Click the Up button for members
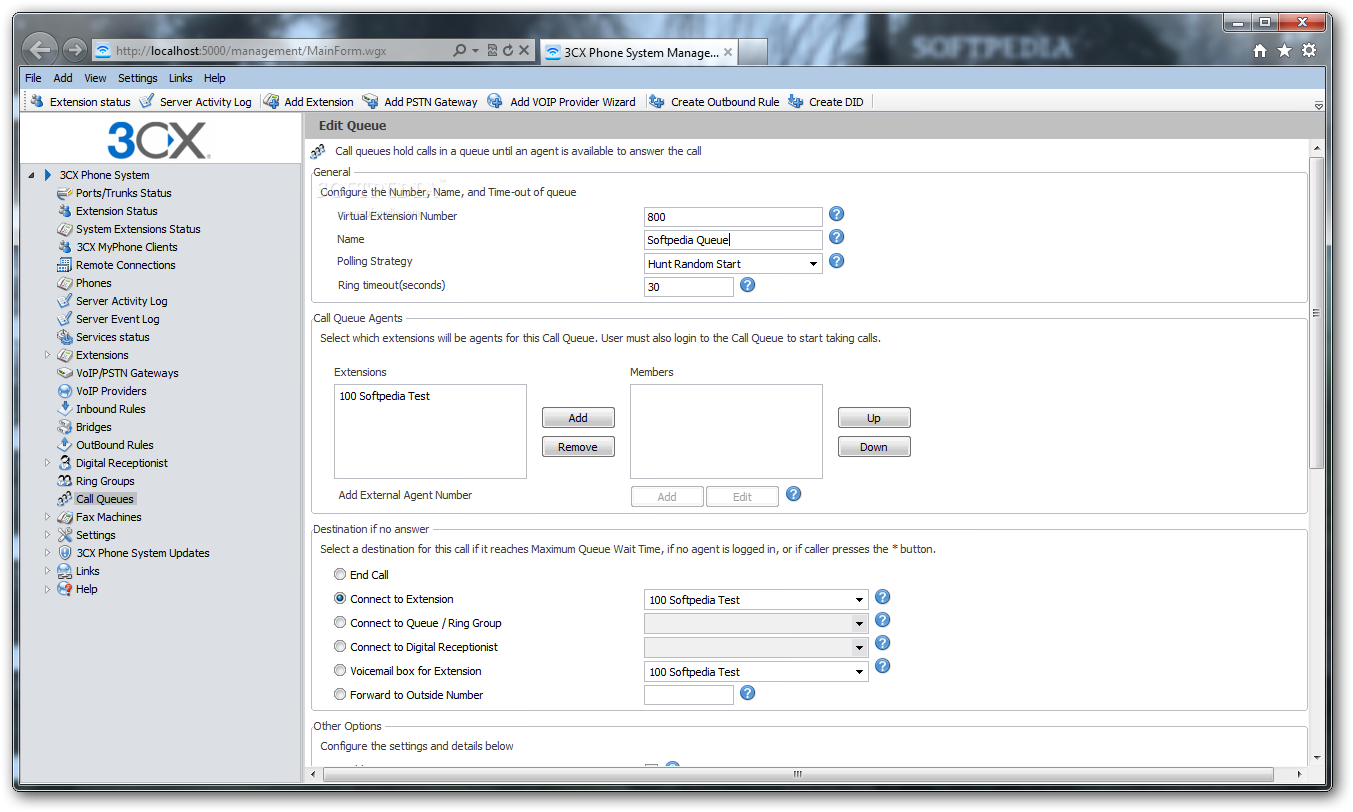This screenshot has width=1353, height=812. [874, 418]
